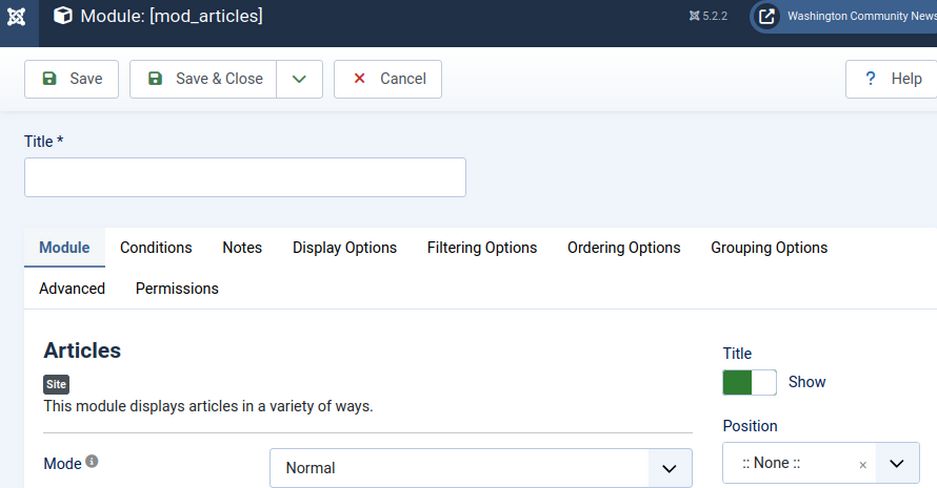The image size is (937, 488).
Task: Click the Joomla logo icon
Action: pos(17,16)
